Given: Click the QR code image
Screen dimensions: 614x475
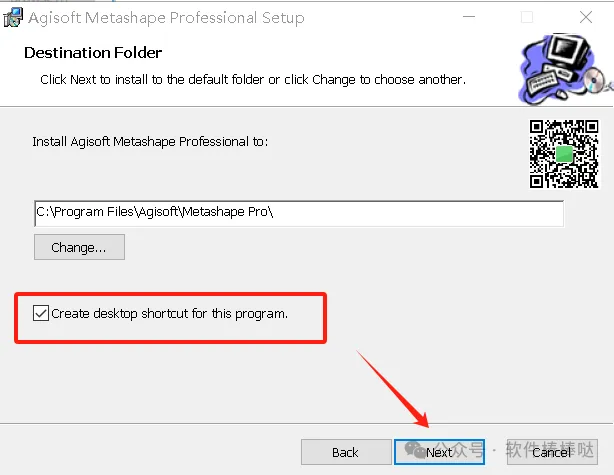Looking at the screenshot, I should (x=564, y=154).
